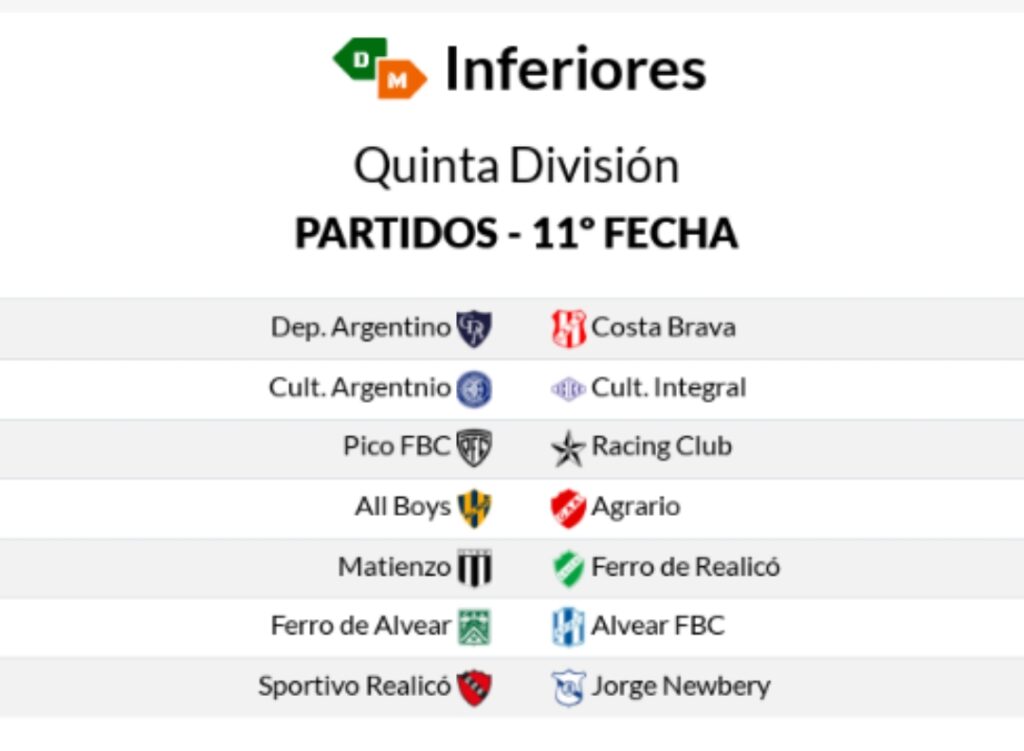Select the Jorge Newbery team name
This screenshot has width=1024, height=751.
[680, 686]
